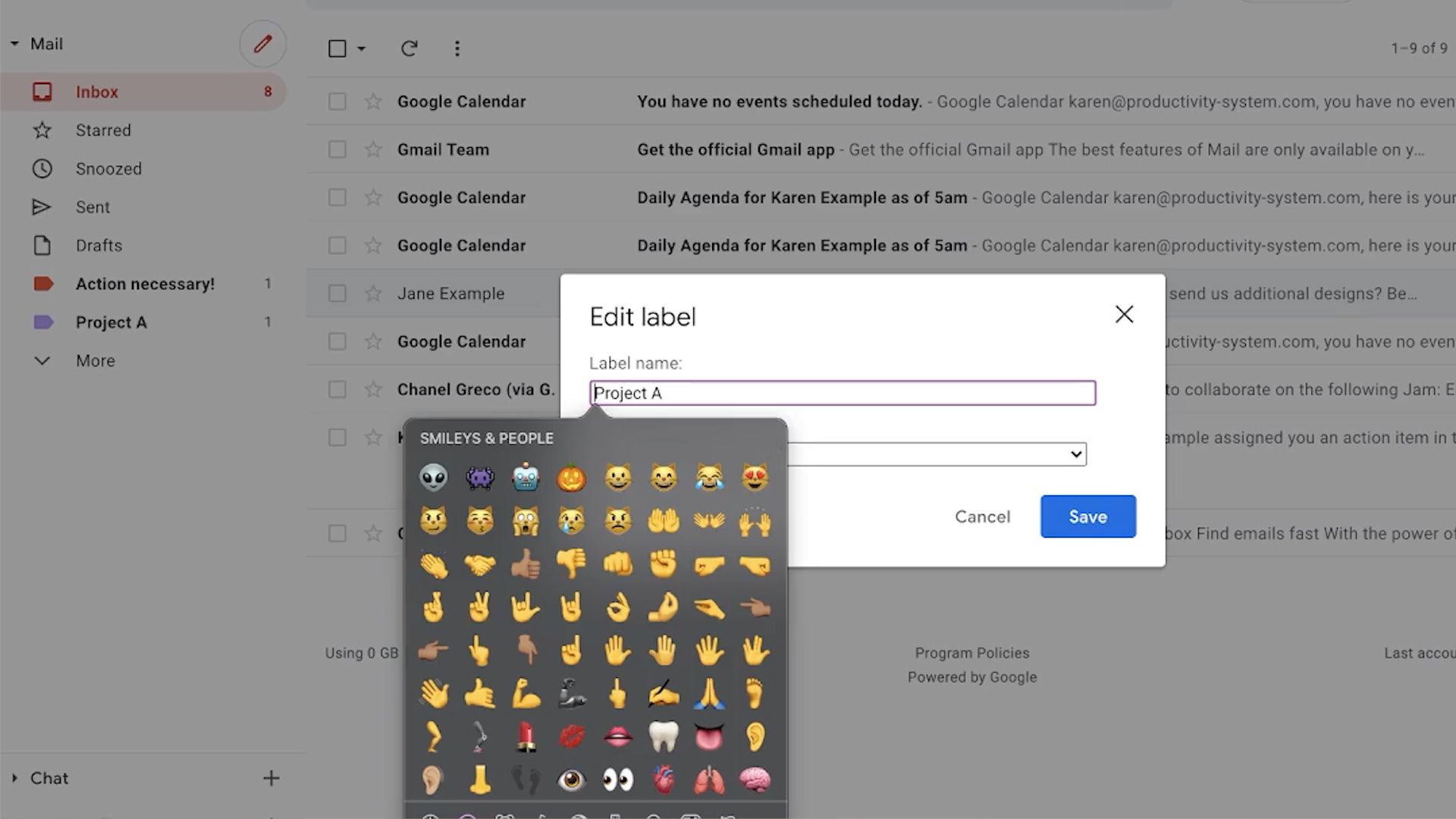Choose the brain emoji

(x=755, y=780)
